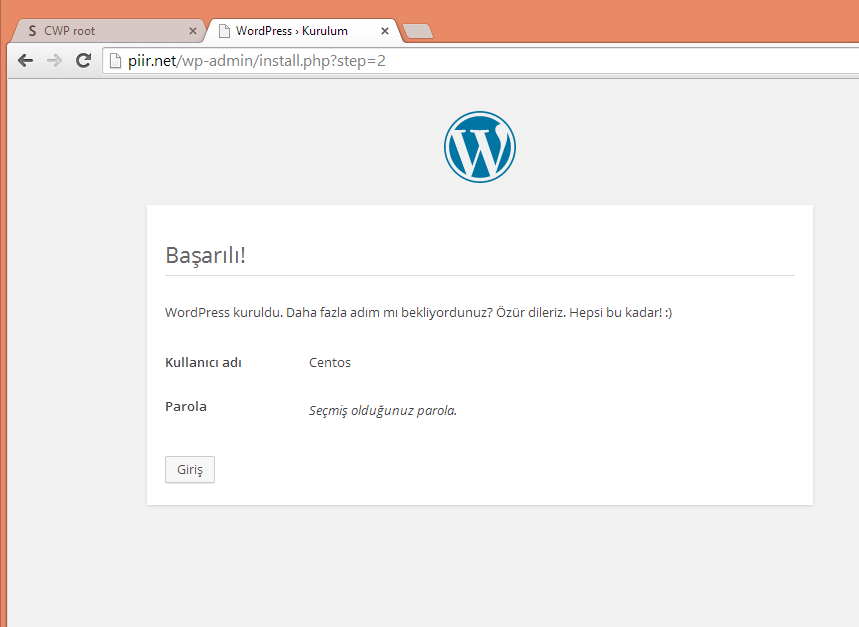The image size is (859, 627).
Task: Focus the address bar URL field
Action: pyautogui.click(x=482, y=61)
